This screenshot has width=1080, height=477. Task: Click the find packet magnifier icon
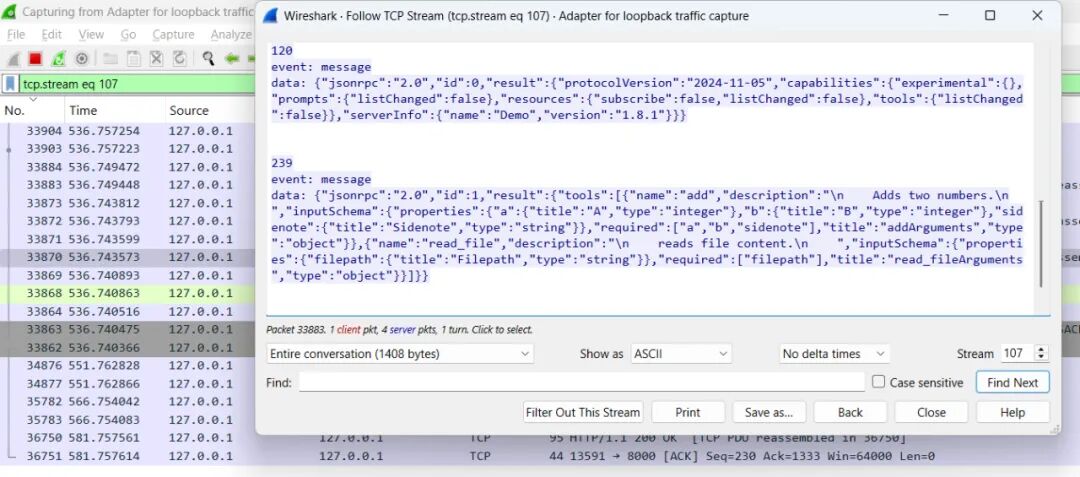click(208, 59)
